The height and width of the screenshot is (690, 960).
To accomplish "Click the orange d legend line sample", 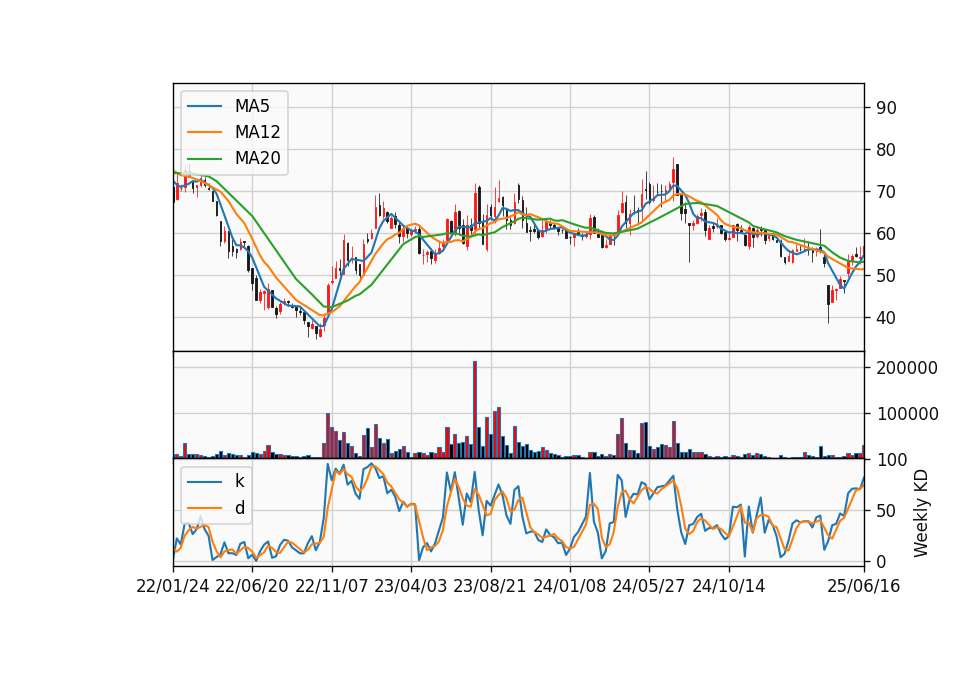I will click(x=204, y=508).
